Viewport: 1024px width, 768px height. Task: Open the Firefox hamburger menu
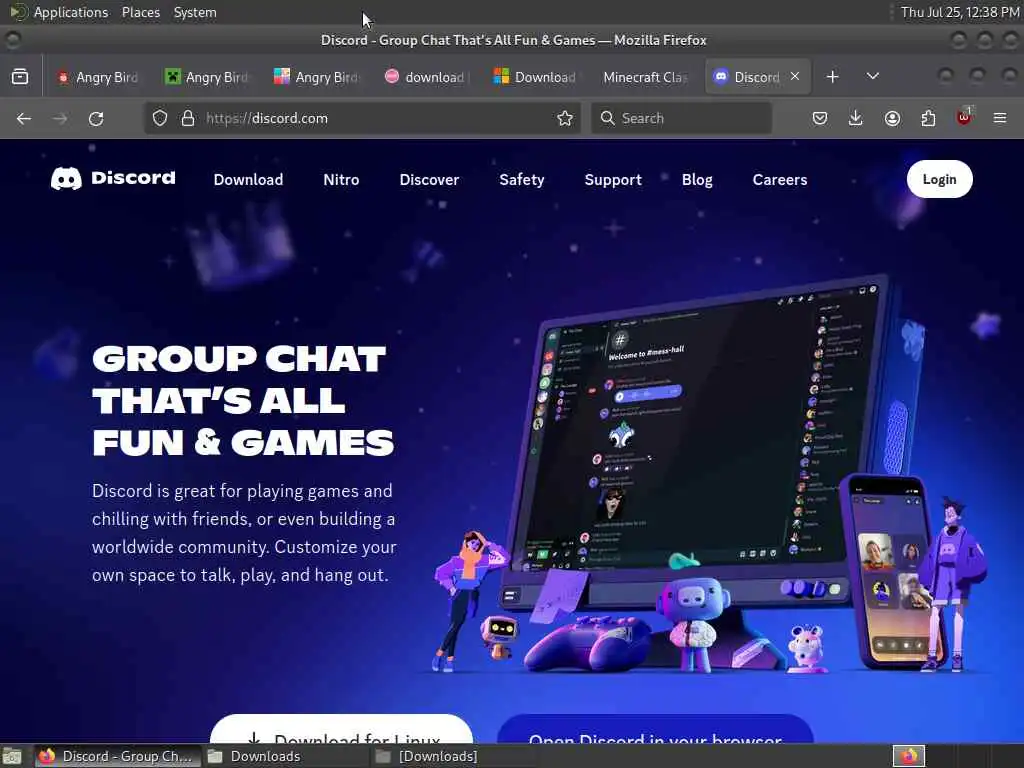[x=1000, y=118]
